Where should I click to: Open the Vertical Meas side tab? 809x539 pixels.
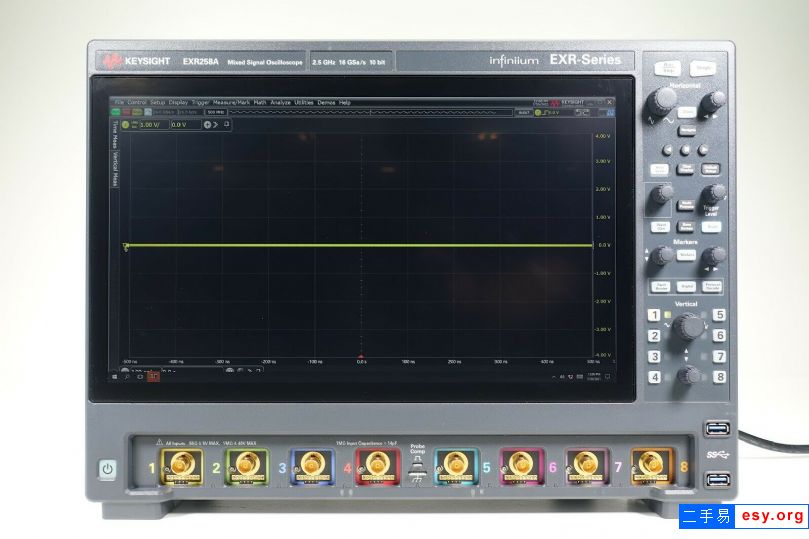click(115, 170)
